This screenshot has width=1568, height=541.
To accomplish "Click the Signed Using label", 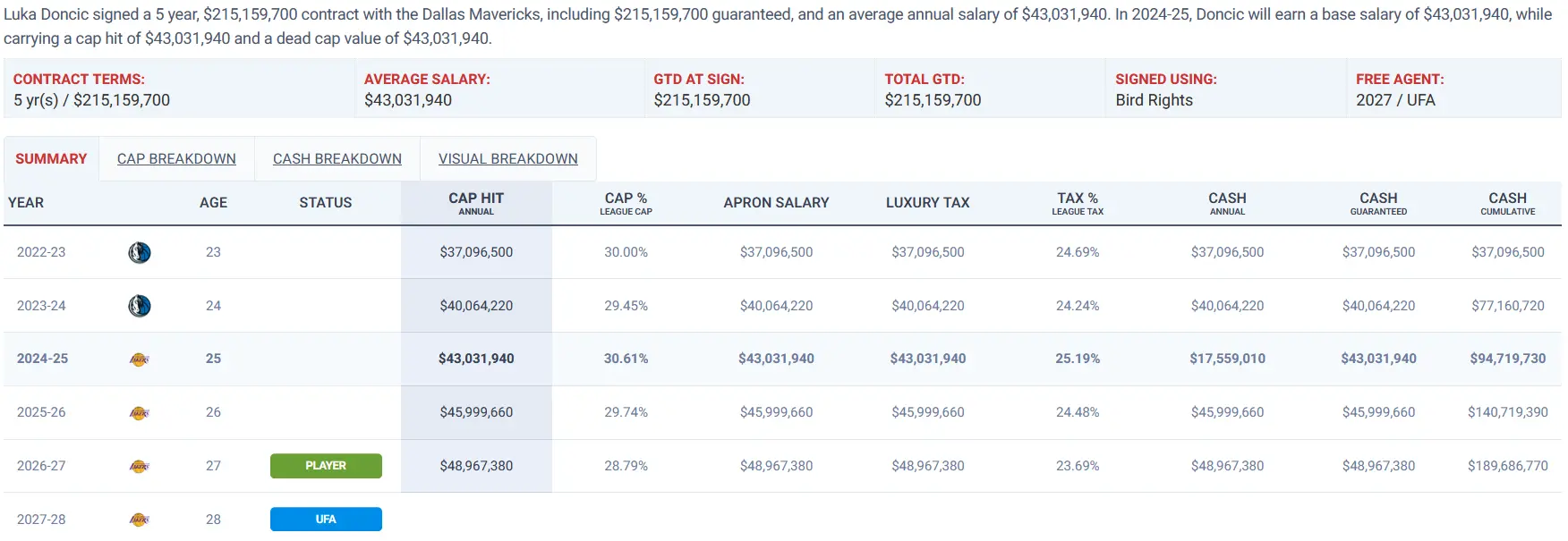I will click(1166, 80).
